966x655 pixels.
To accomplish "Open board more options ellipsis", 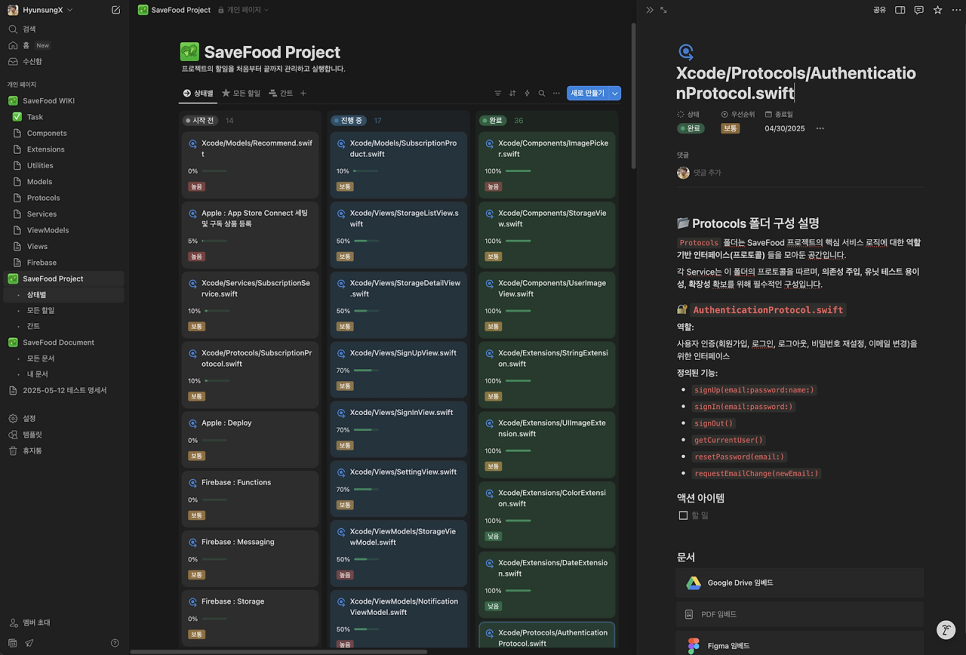I will tap(556, 93).
